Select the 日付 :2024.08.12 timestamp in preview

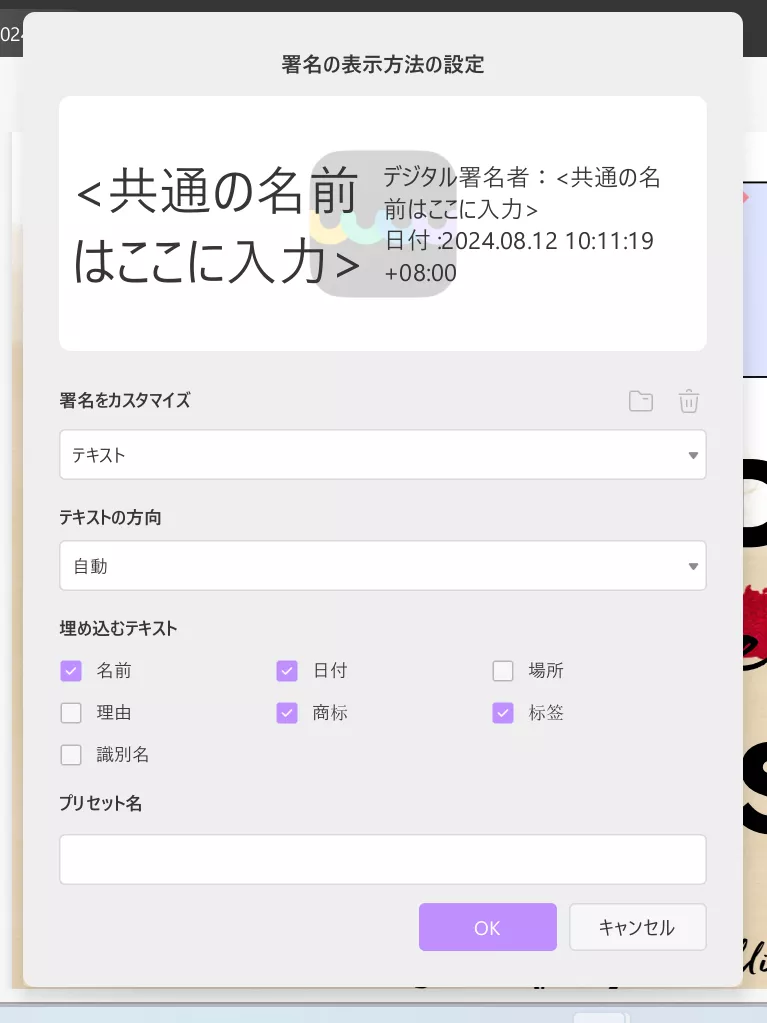click(x=519, y=241)
